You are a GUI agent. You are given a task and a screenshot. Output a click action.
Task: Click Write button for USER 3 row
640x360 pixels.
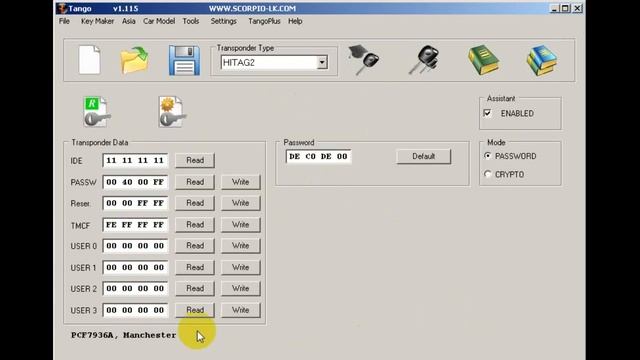240,310
